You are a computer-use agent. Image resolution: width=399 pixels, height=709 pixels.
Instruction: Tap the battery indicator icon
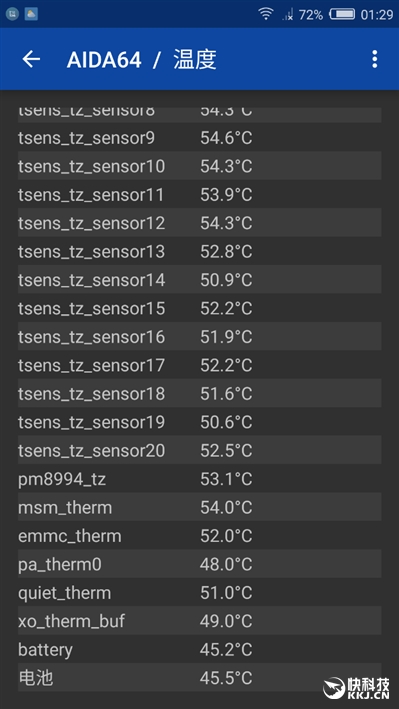click(342, 14)
